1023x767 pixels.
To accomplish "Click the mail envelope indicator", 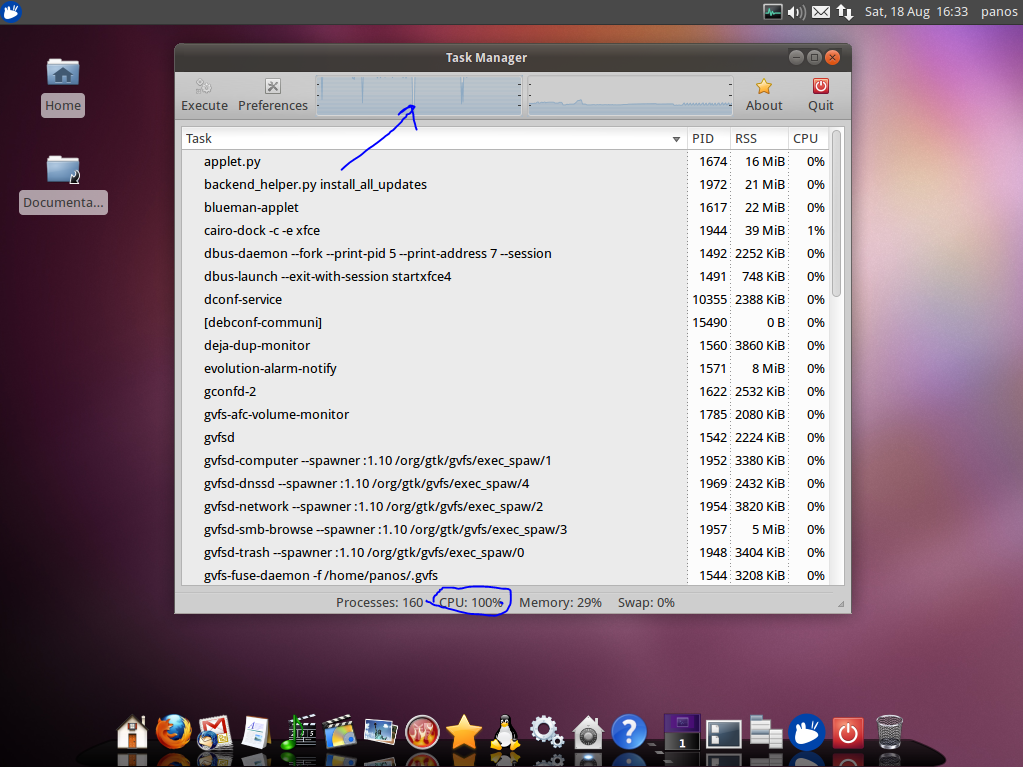I will tap(821, 12).
